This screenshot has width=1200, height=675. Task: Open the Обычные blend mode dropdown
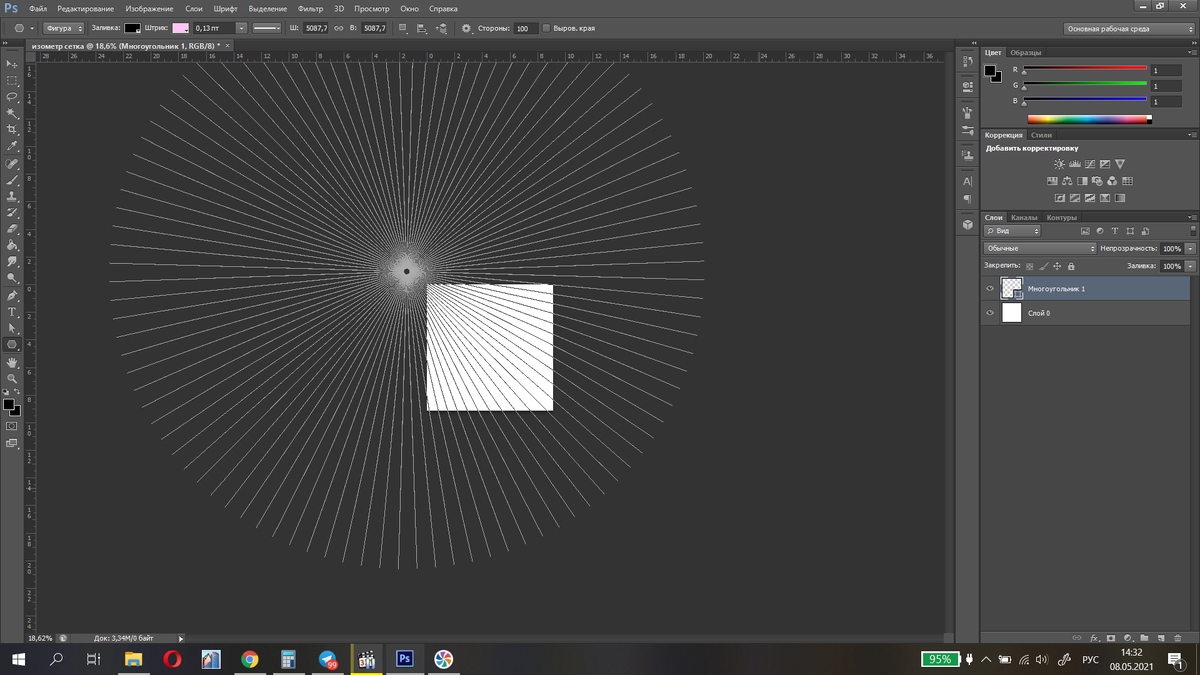[1040, 248]
